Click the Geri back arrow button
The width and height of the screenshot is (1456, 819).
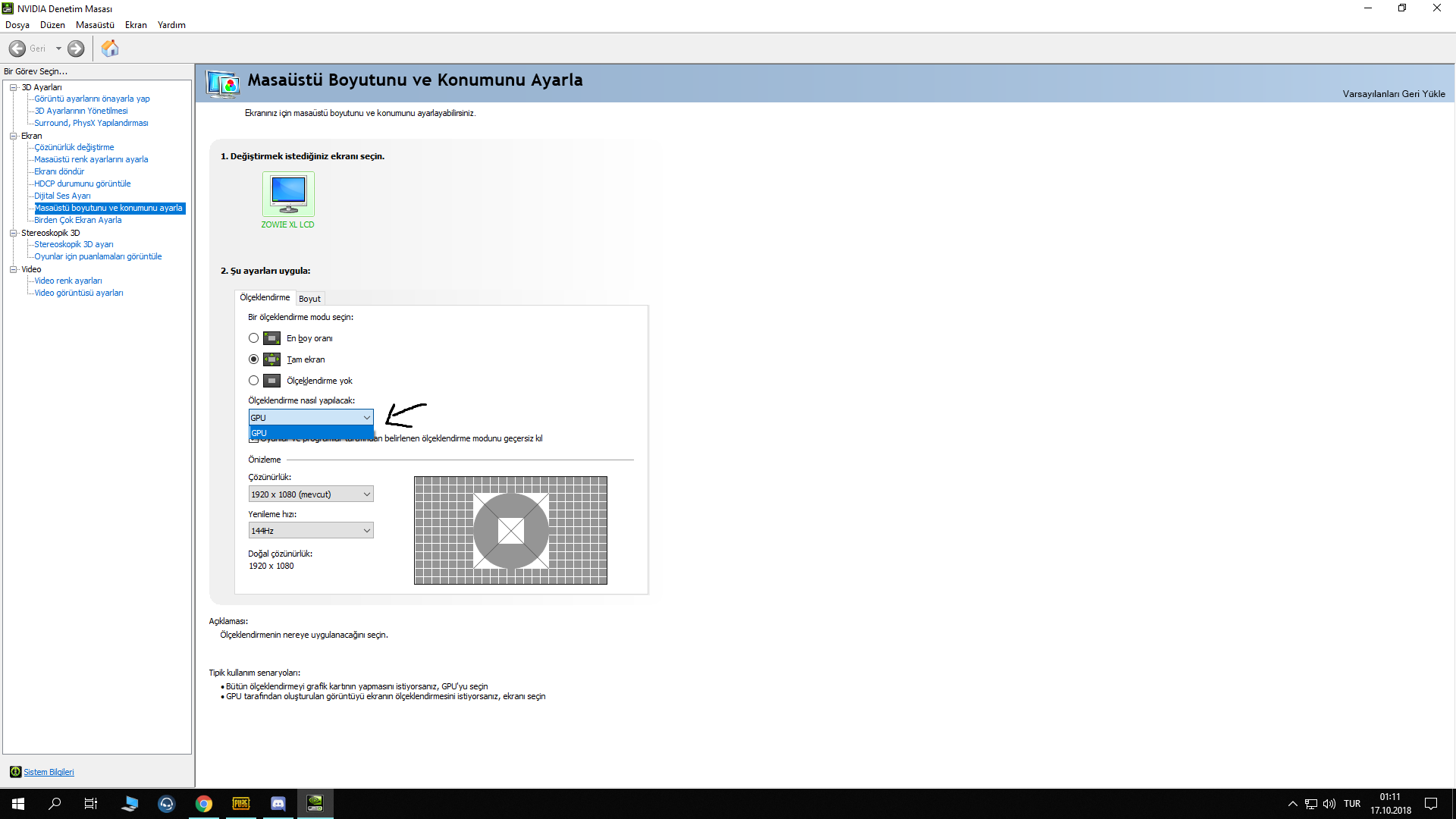click(17, 49)
